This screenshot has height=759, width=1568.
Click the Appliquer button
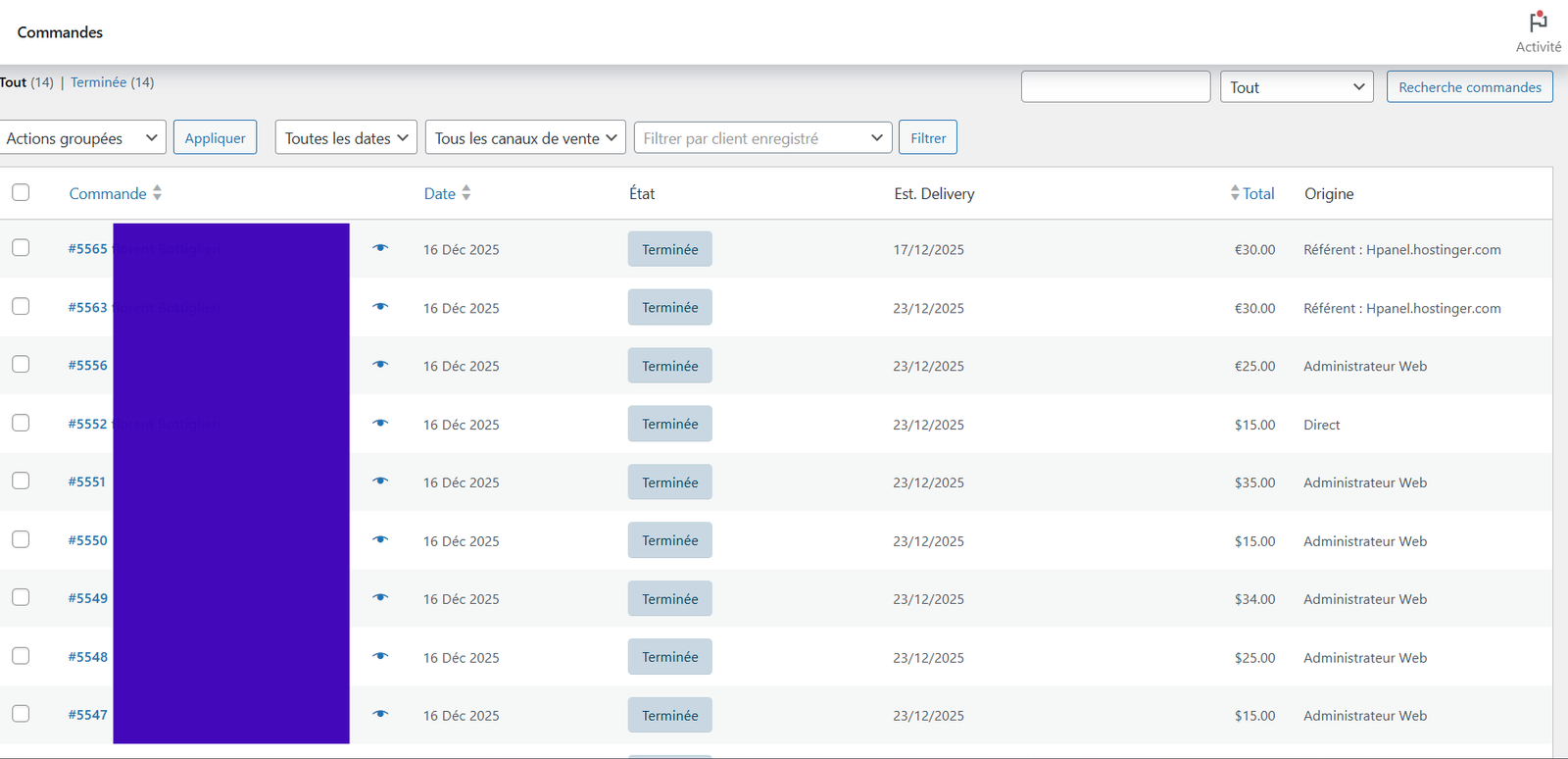pos(216,137)
